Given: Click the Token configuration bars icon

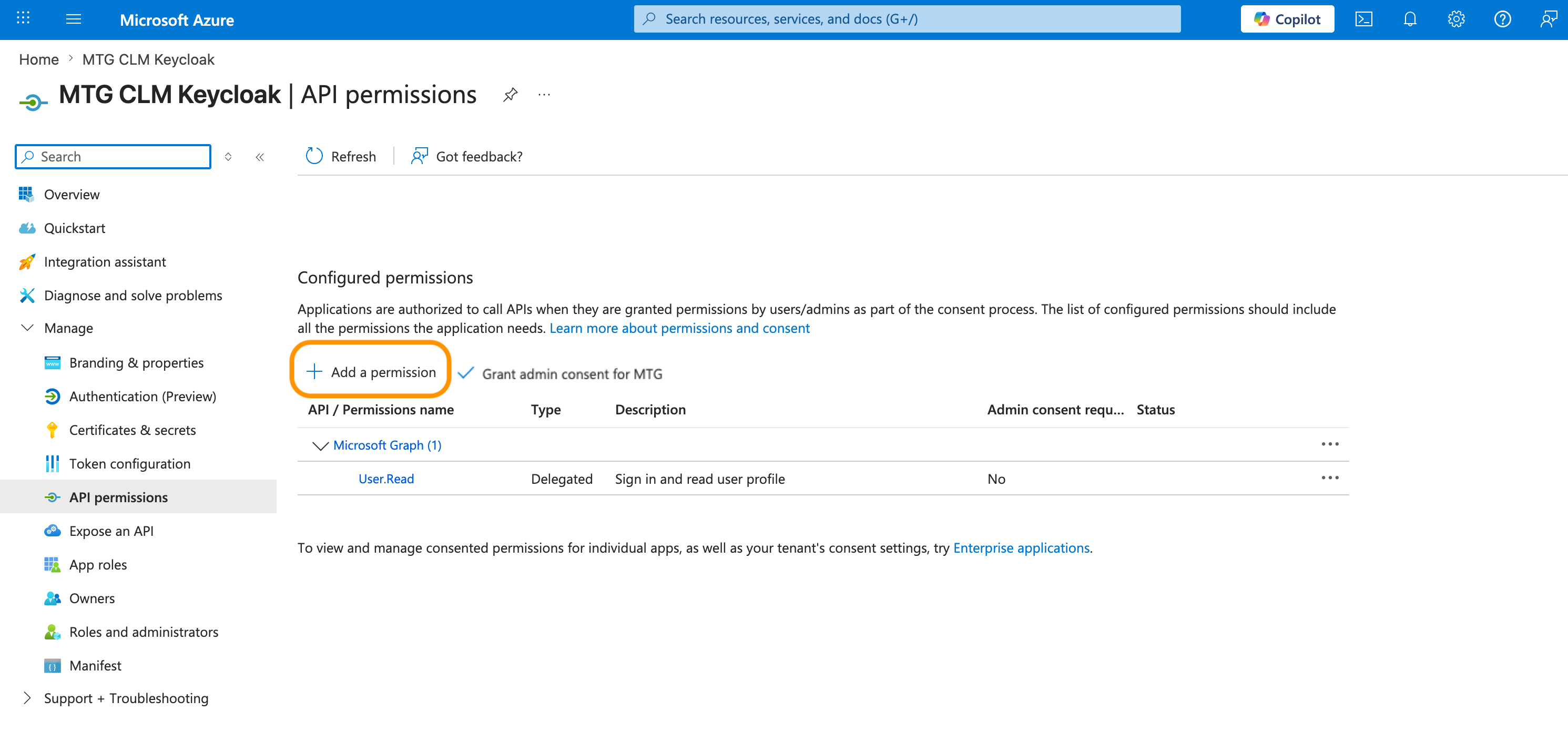Looking at the screenshot, I should (53, 463).
